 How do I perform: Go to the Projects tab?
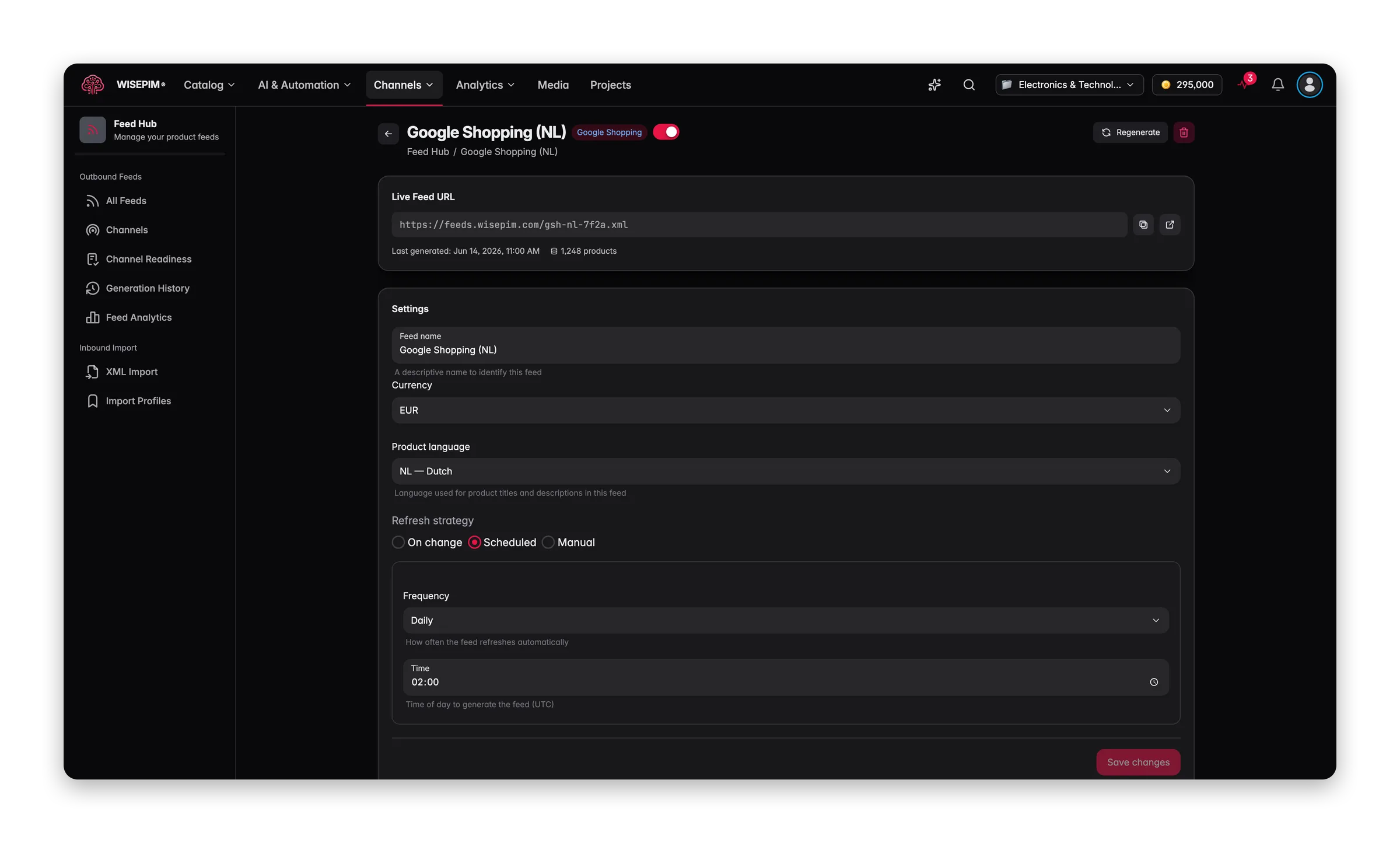click(x=610, y=85)
